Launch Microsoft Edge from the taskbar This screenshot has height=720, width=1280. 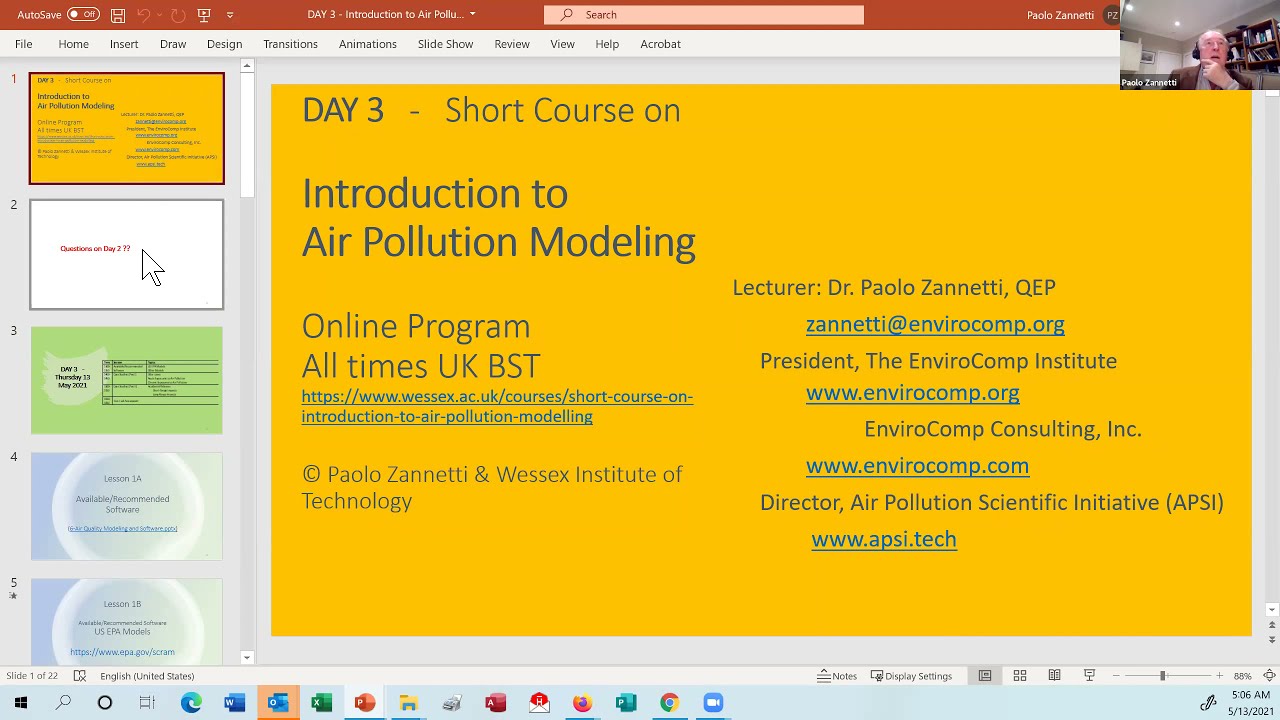point(191,703)
